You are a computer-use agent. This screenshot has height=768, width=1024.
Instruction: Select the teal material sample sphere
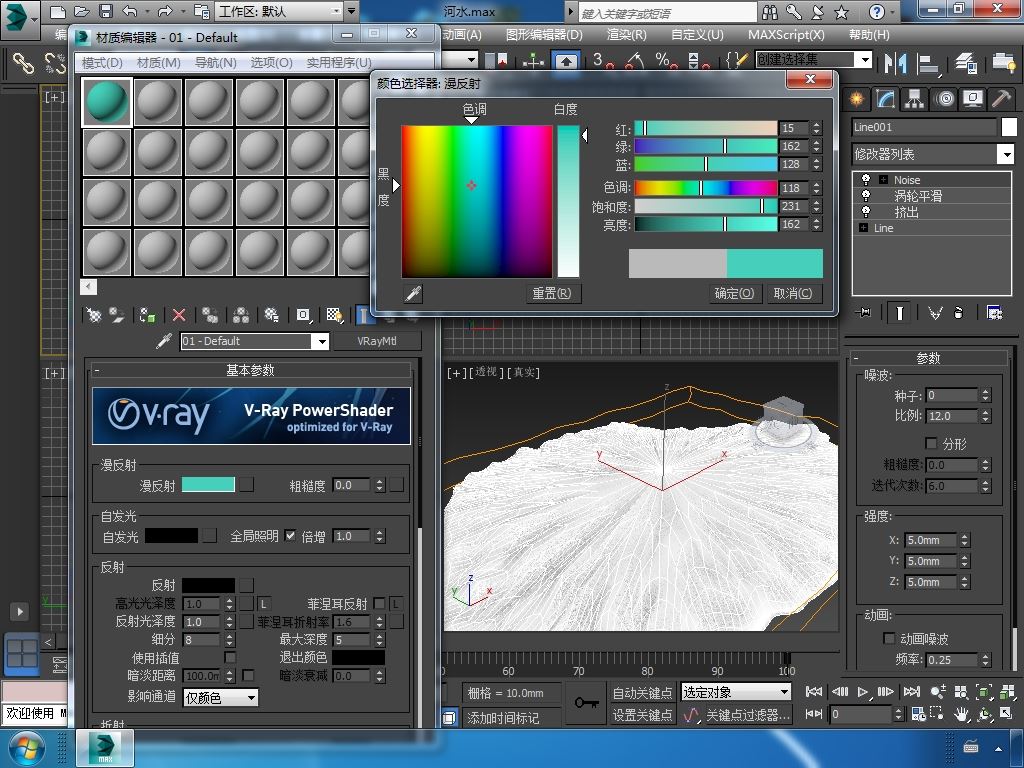click(107, 102)
